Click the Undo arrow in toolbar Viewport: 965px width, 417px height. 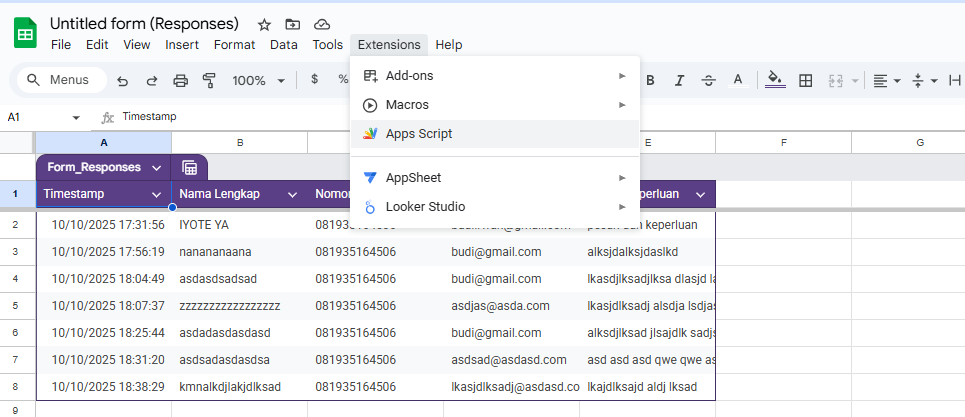[122, 81]
